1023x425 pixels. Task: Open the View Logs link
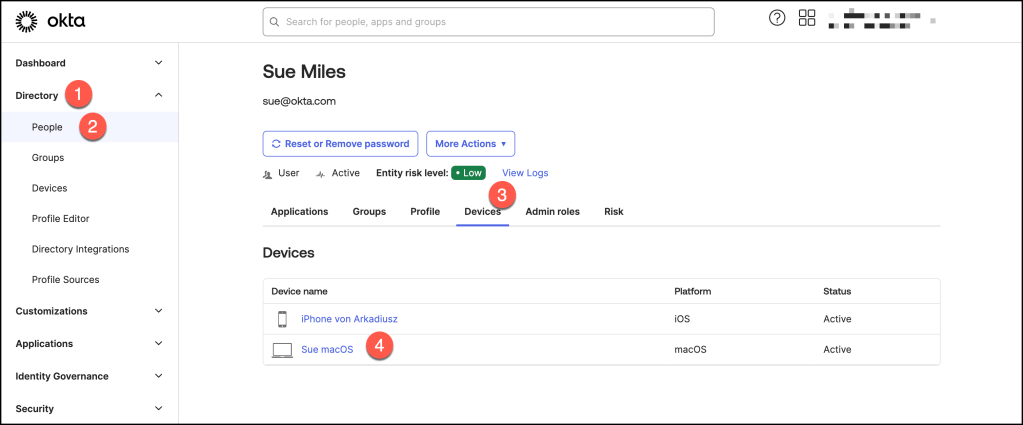525,173
